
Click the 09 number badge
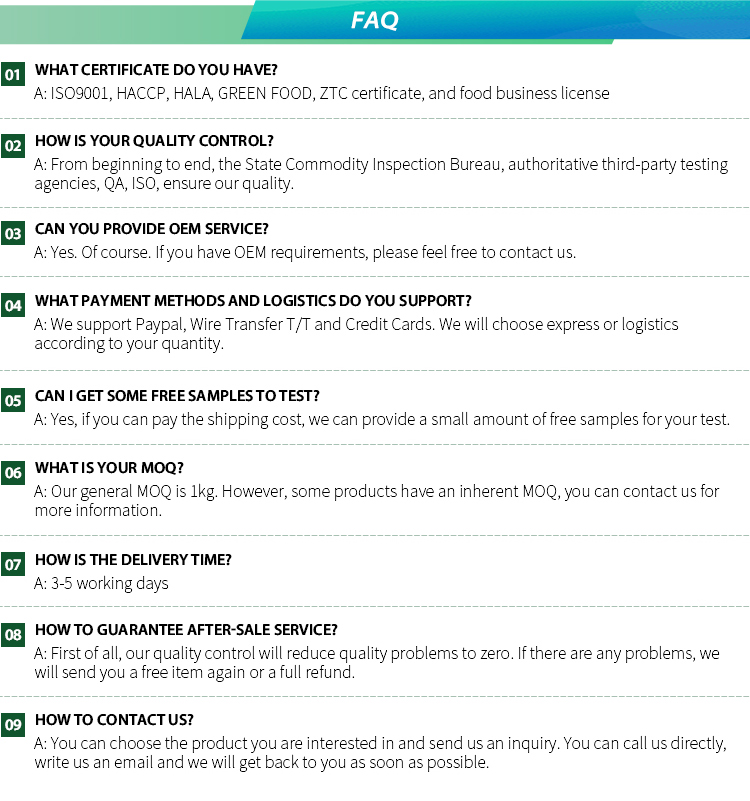pos(13,725)
